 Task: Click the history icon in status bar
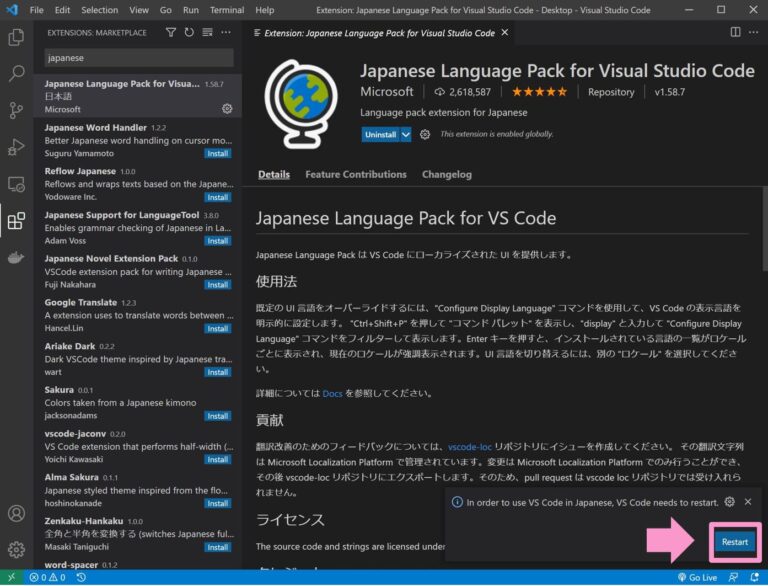[x=81, y=578]
